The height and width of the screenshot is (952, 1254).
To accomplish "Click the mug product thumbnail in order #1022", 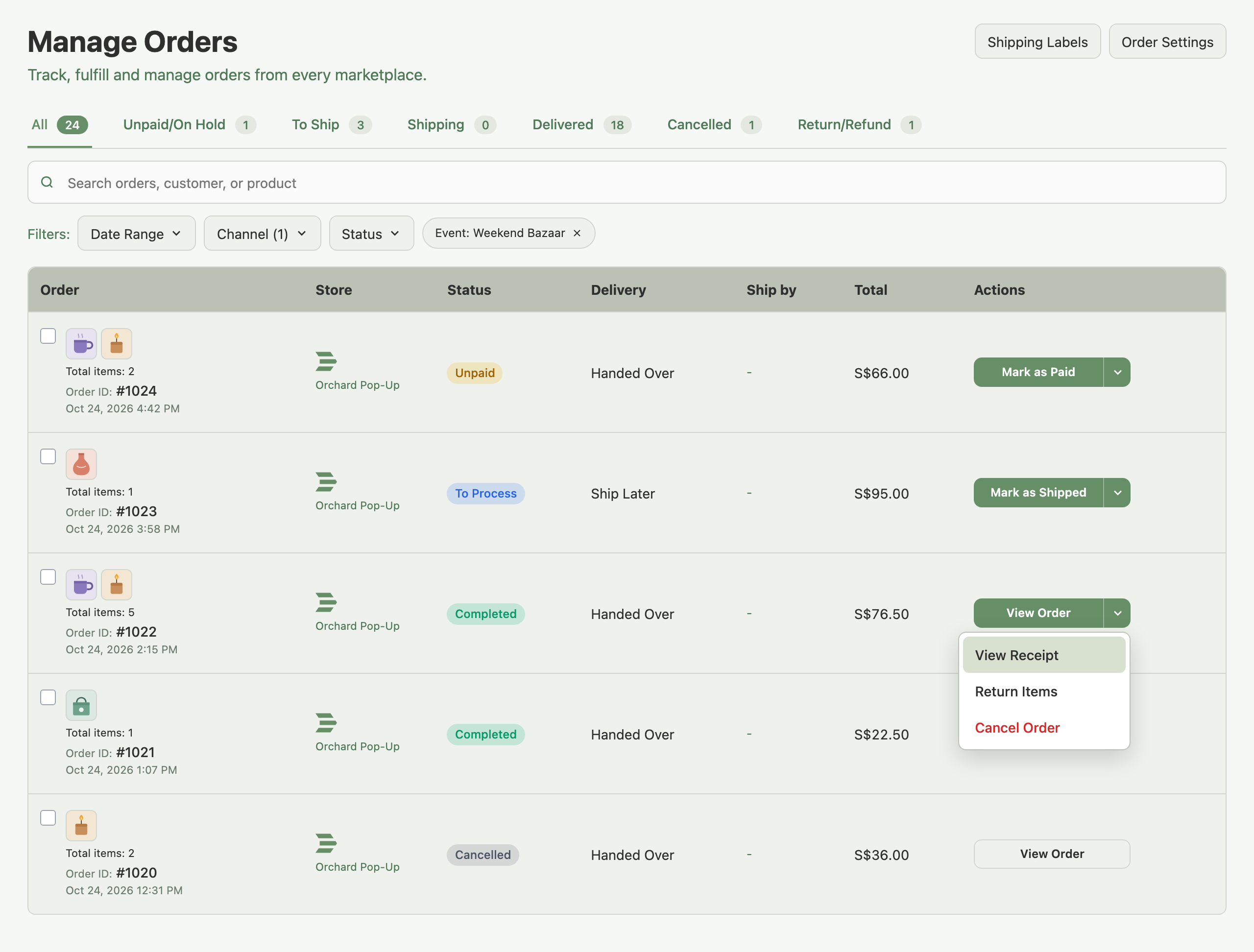I will pos(81,585).
